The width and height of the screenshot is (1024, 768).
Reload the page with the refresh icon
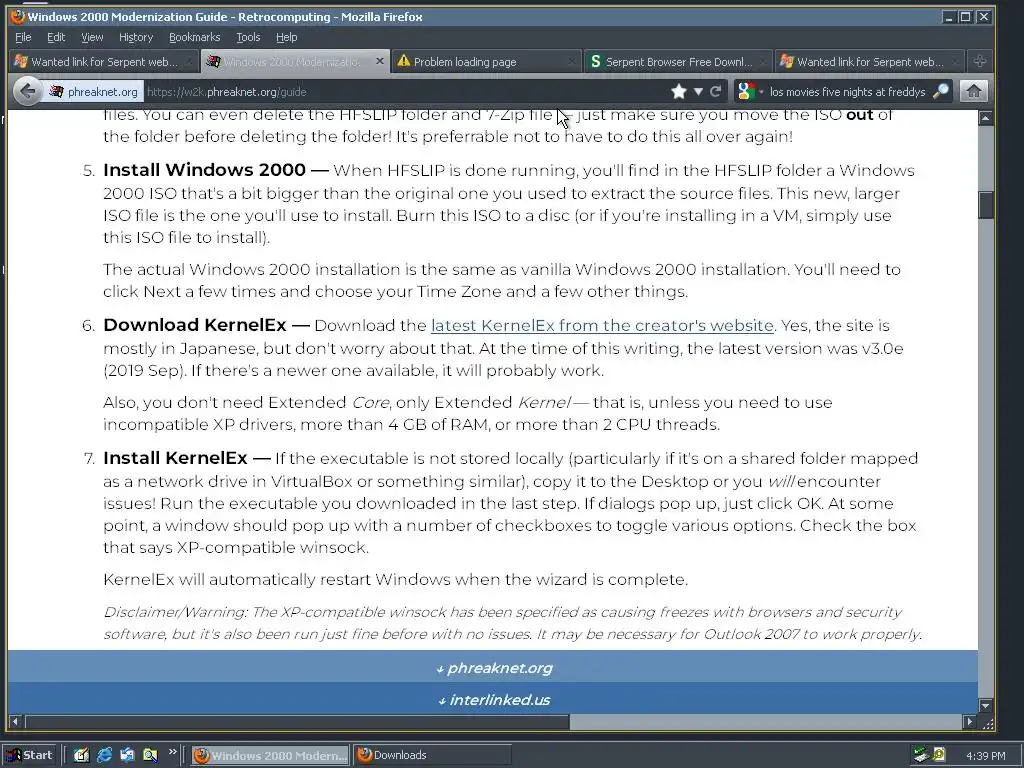click(x=715, y=91)
